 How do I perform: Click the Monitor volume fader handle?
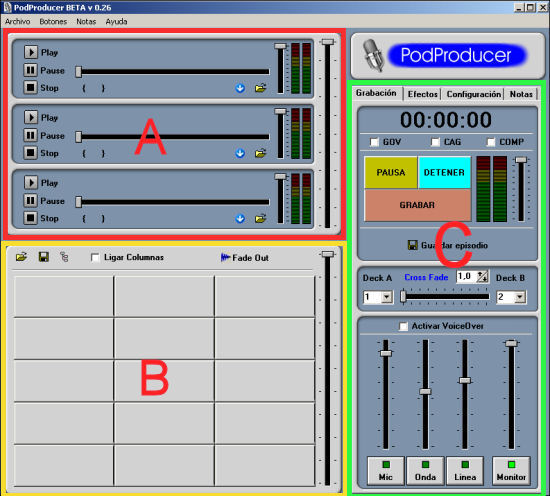(x=511, y=343)
